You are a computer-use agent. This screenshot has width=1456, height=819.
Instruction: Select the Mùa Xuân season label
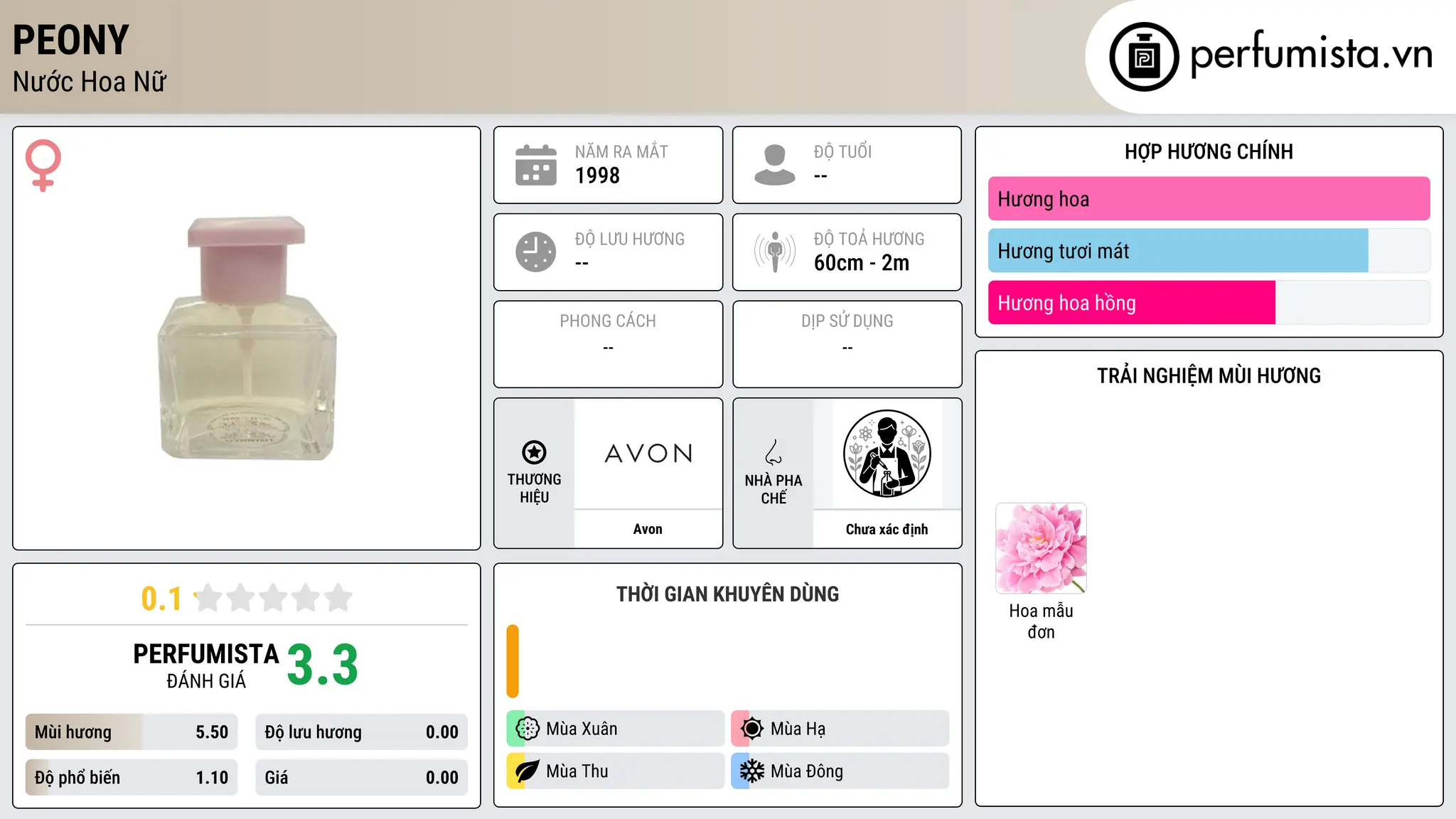[582, 729]
